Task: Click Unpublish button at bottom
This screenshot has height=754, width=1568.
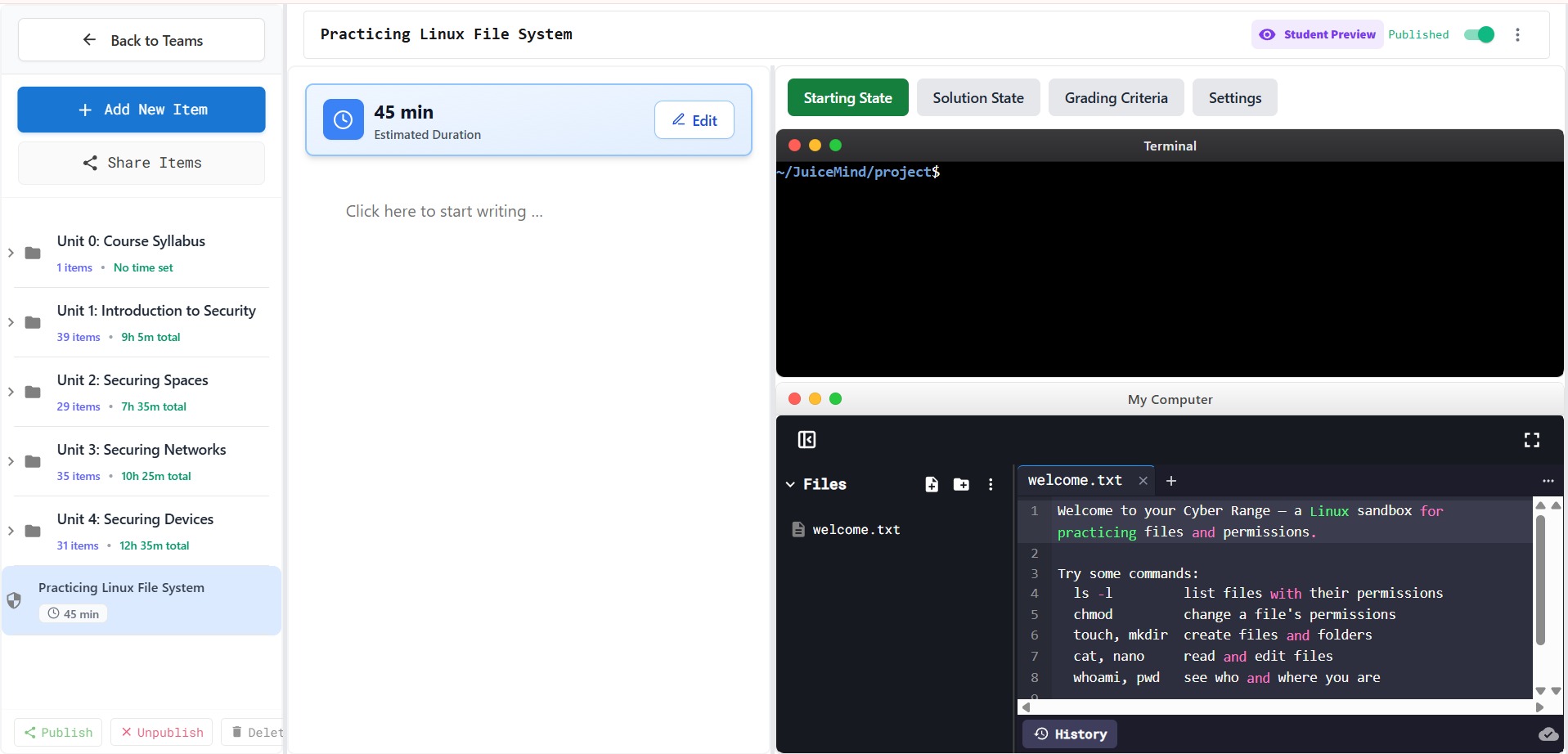Action: coord(162,732)
